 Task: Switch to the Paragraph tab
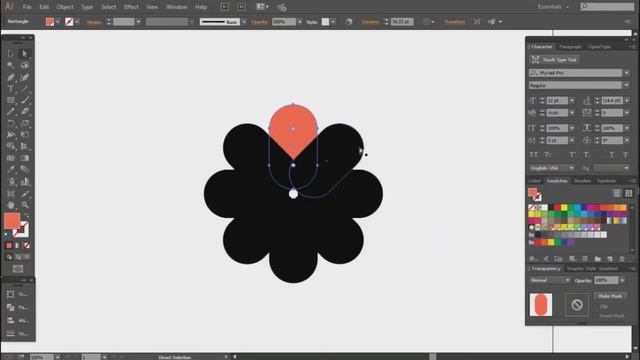click(x=570, y=47)
